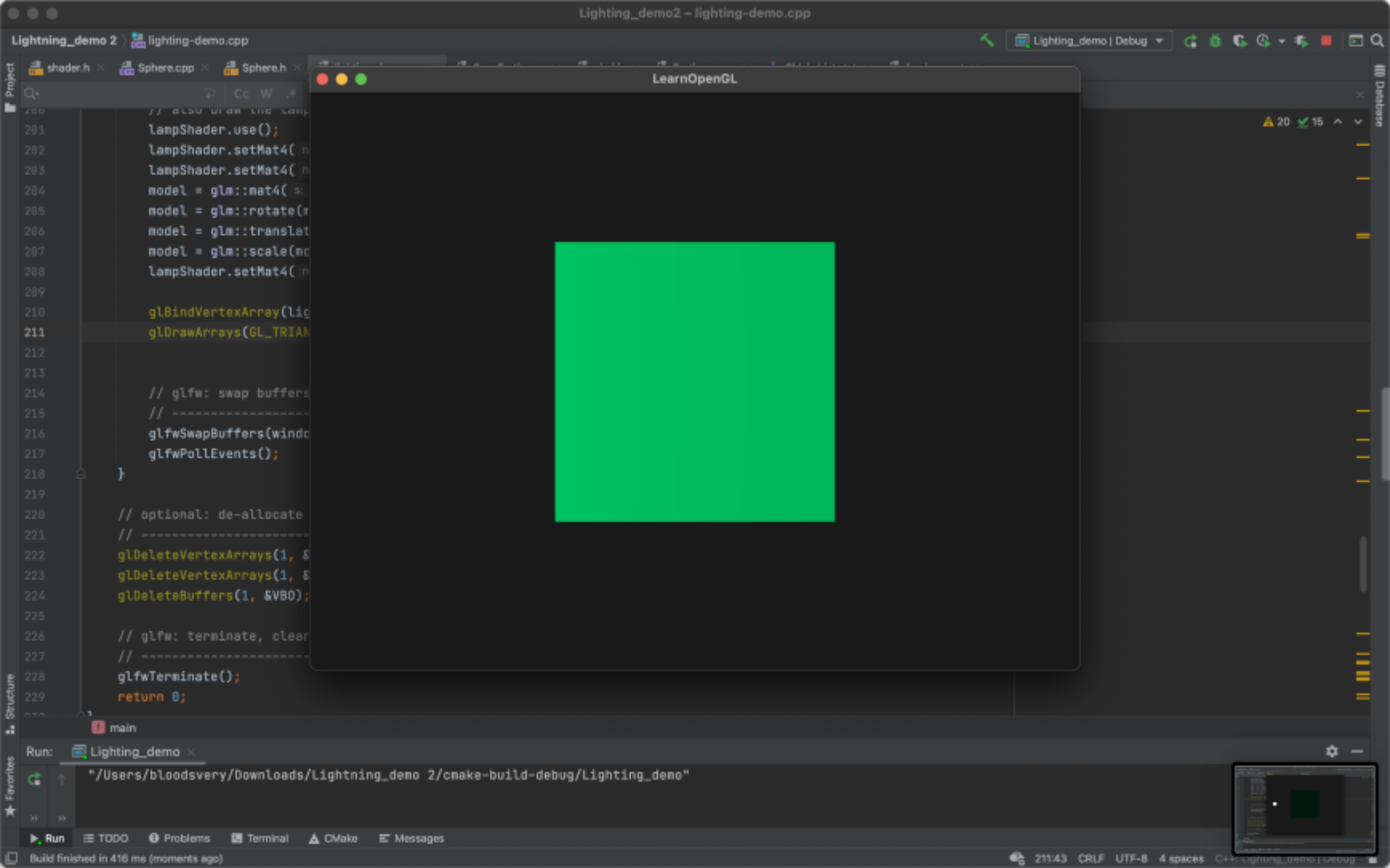Click the Search Everywhere magnifier icon
The height and width of the screenshot is (868, 1390).
pos(1377,41)
